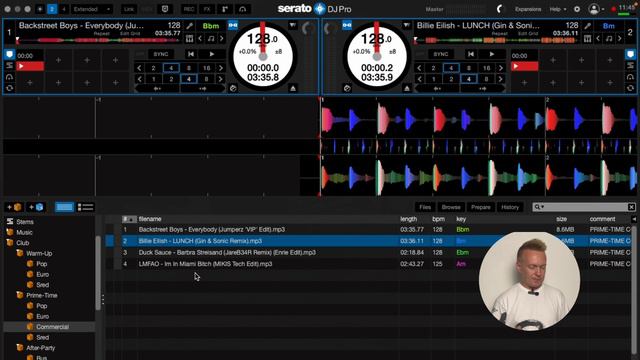Image resolution: width=640 pixels, height=360 pixels.
Task: Open deck 1 tempo options dropdown triangle
Action: 293,26
